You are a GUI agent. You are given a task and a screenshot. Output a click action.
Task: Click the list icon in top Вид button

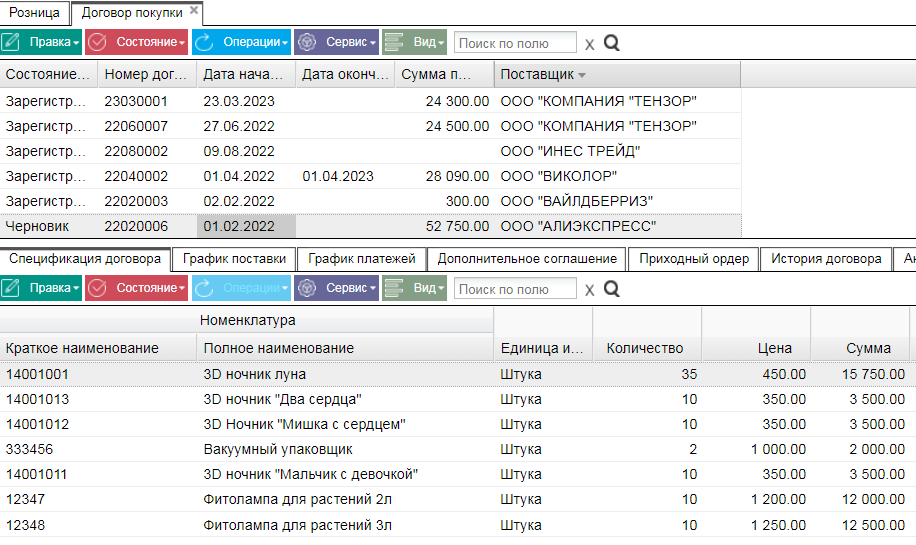tap(394, 42)
